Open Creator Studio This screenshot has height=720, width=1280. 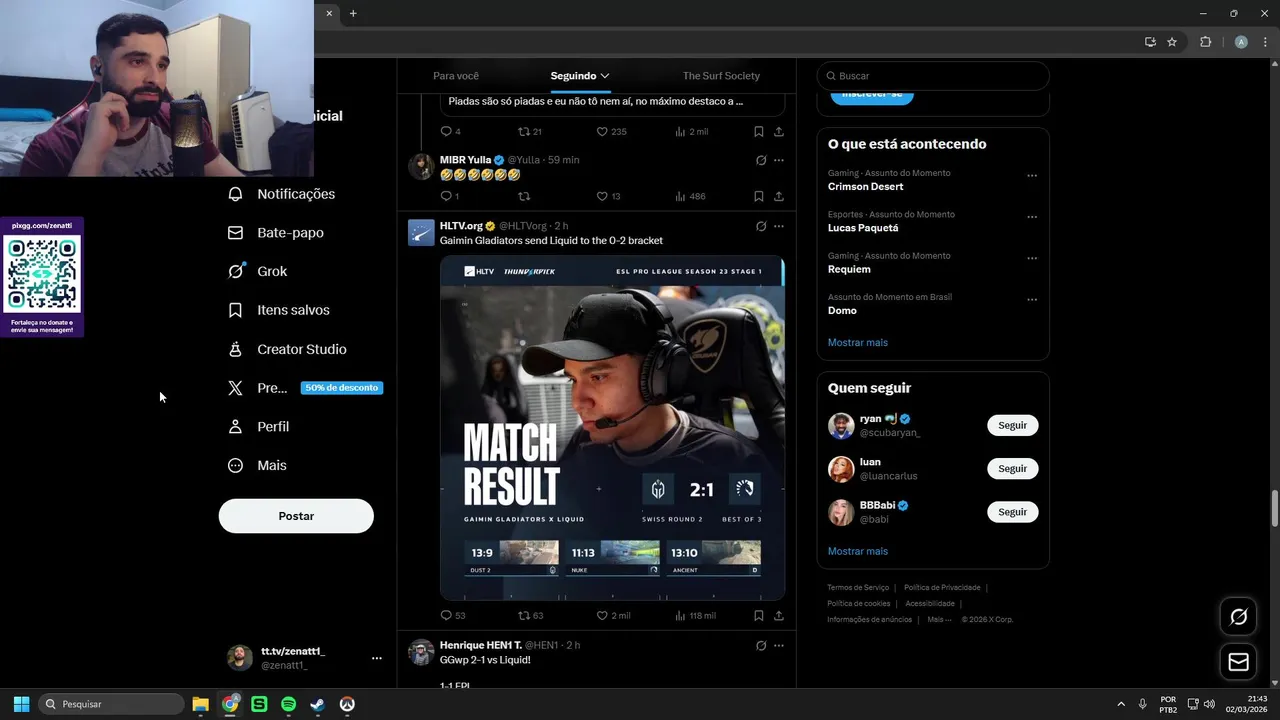pos(287,349)
